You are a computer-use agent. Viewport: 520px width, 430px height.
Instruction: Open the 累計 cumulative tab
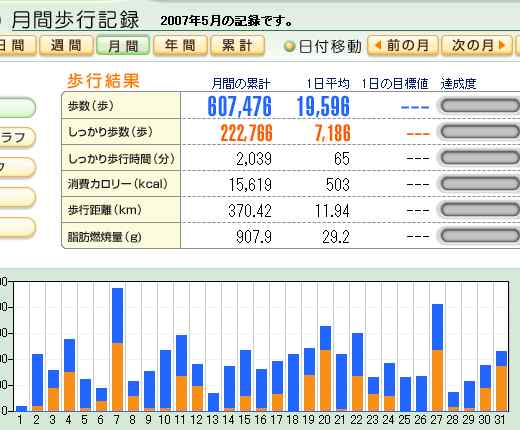pos(237,45)
